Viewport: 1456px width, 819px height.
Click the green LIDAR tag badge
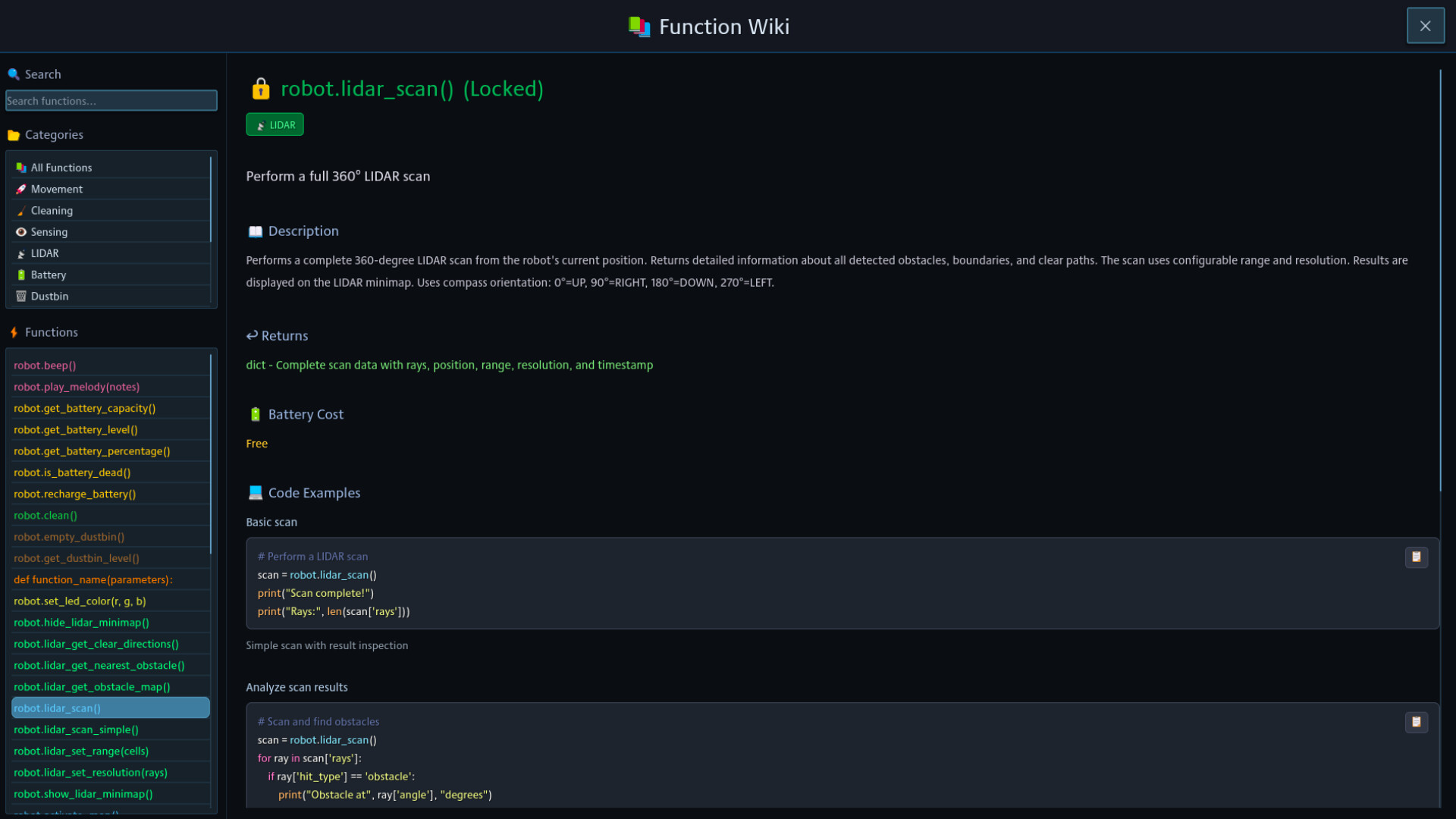pyautogui.click(x=275, y=124)
